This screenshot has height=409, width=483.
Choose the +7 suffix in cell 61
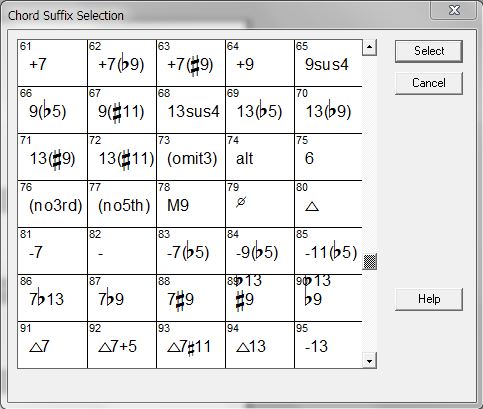(52, 63)
